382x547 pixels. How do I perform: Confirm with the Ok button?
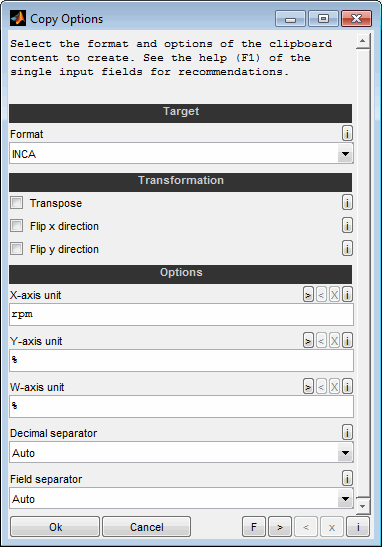55,527
